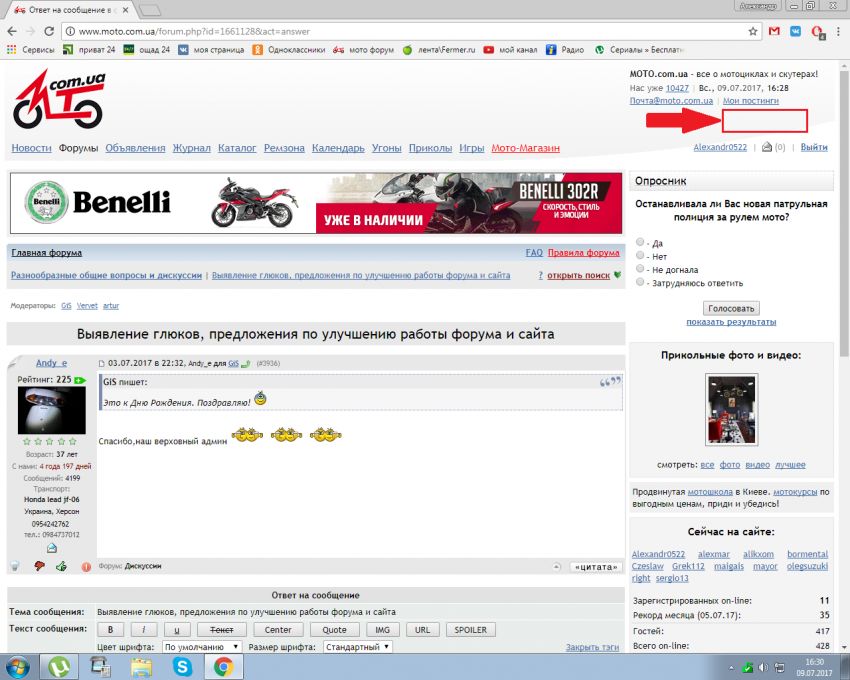
Task: Click the thumbs-down icon under the post
Action: tap(40, 566)
